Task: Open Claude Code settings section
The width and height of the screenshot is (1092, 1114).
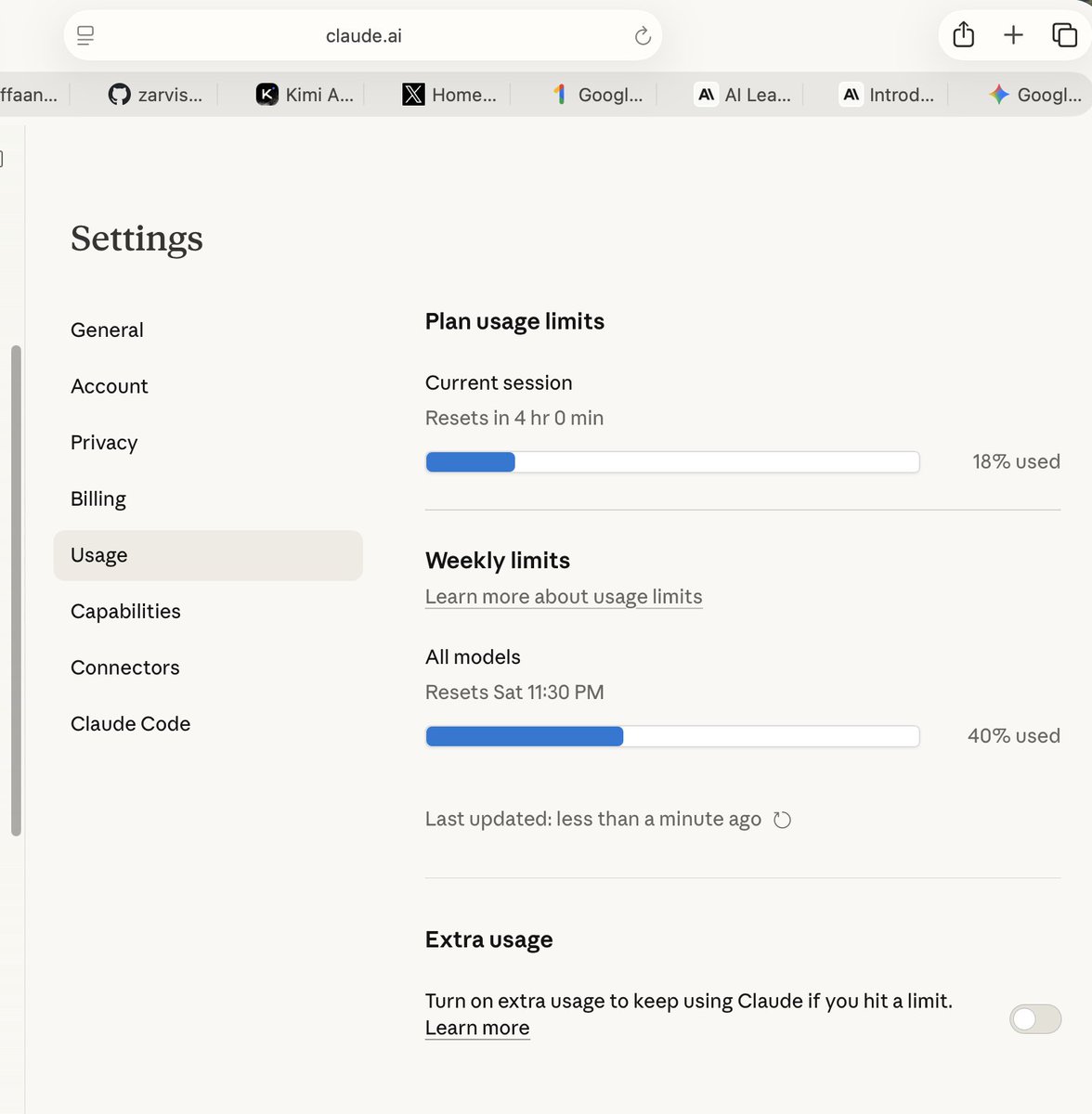Action: [x=208, y=724]
